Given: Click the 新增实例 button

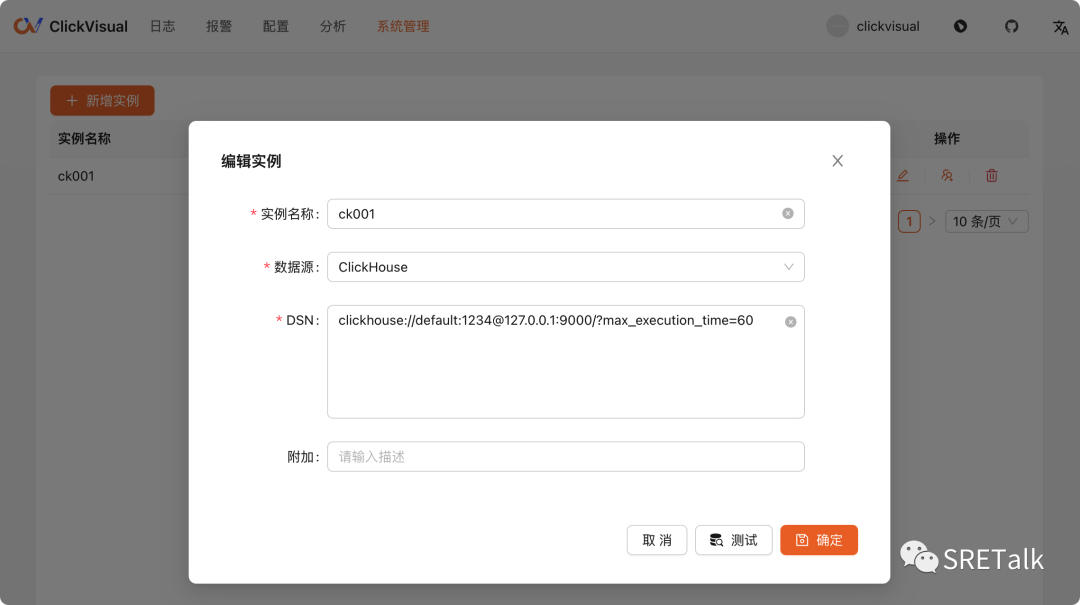Looking at the screenshot, I should point(102,101).
